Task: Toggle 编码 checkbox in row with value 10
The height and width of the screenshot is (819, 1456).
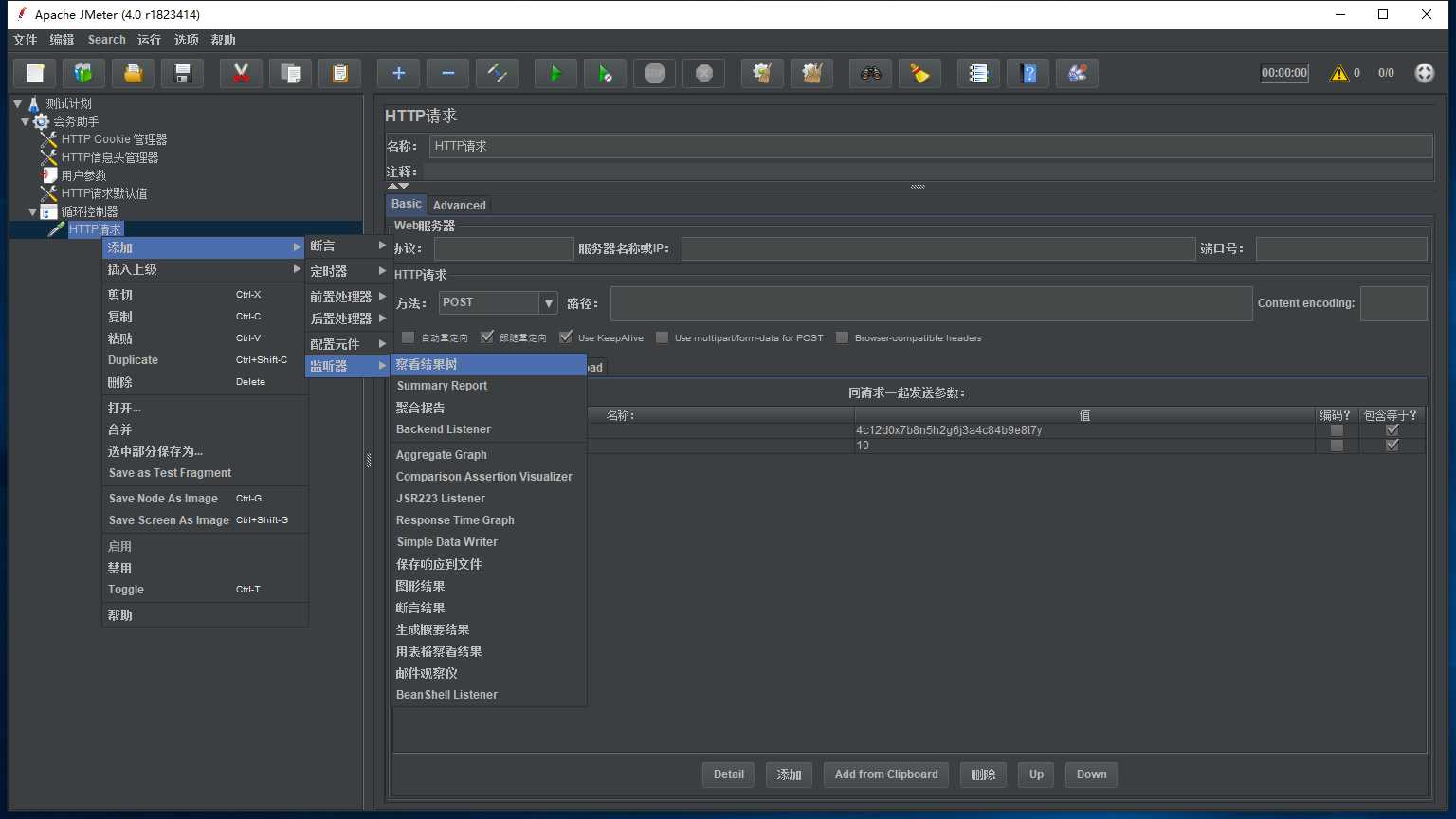Action: (1337, 446)
